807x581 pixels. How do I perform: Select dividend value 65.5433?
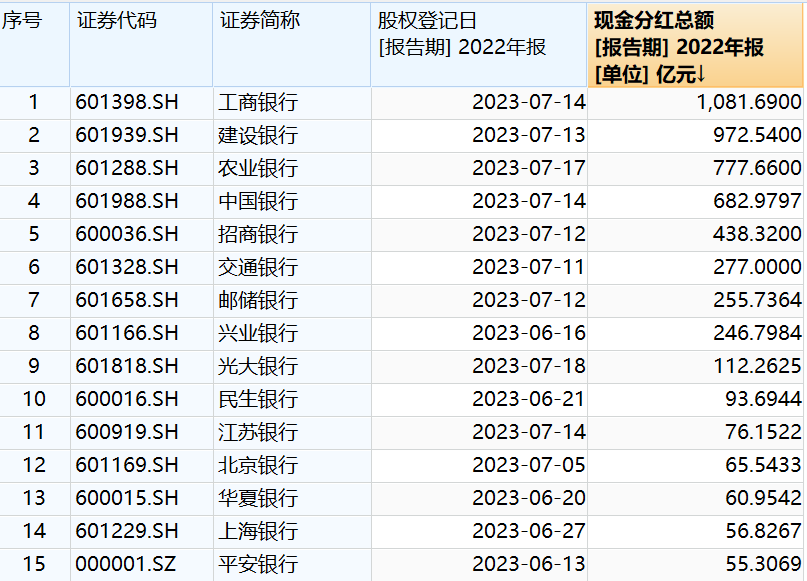[x=763, y=465]
